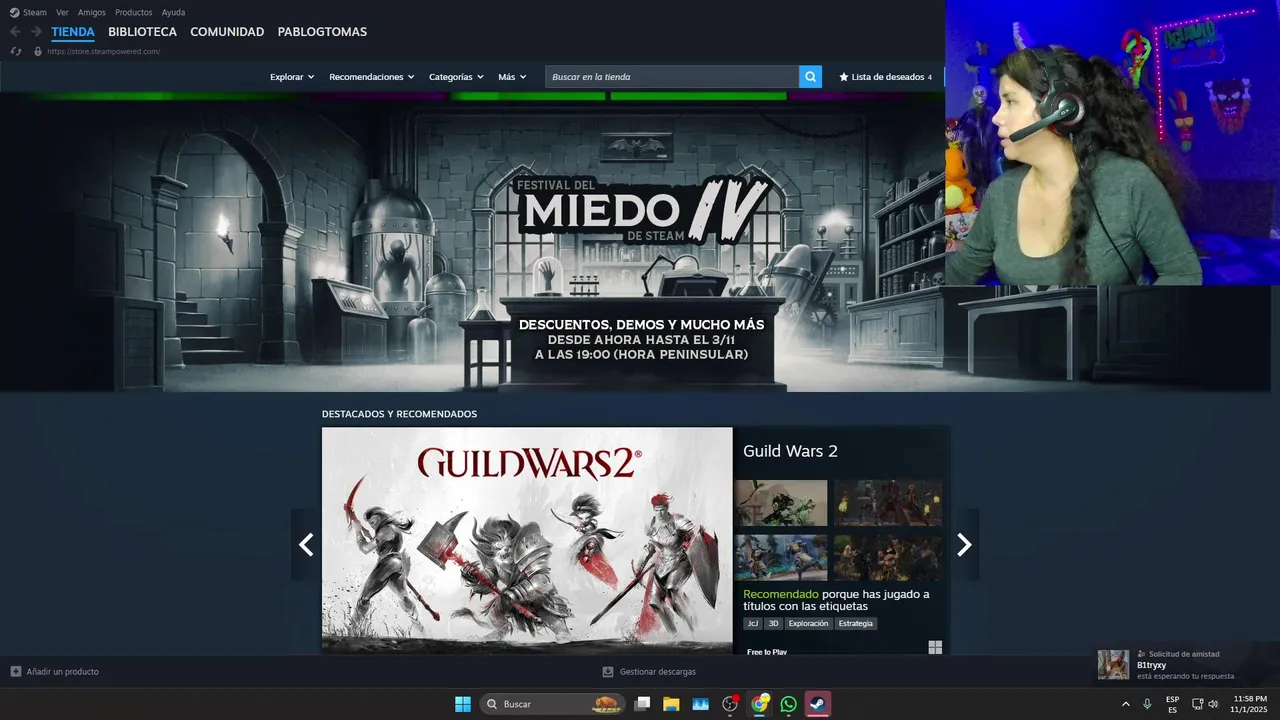
Task: Open WhatsApp from the taskbar
Action: point(789,704)
